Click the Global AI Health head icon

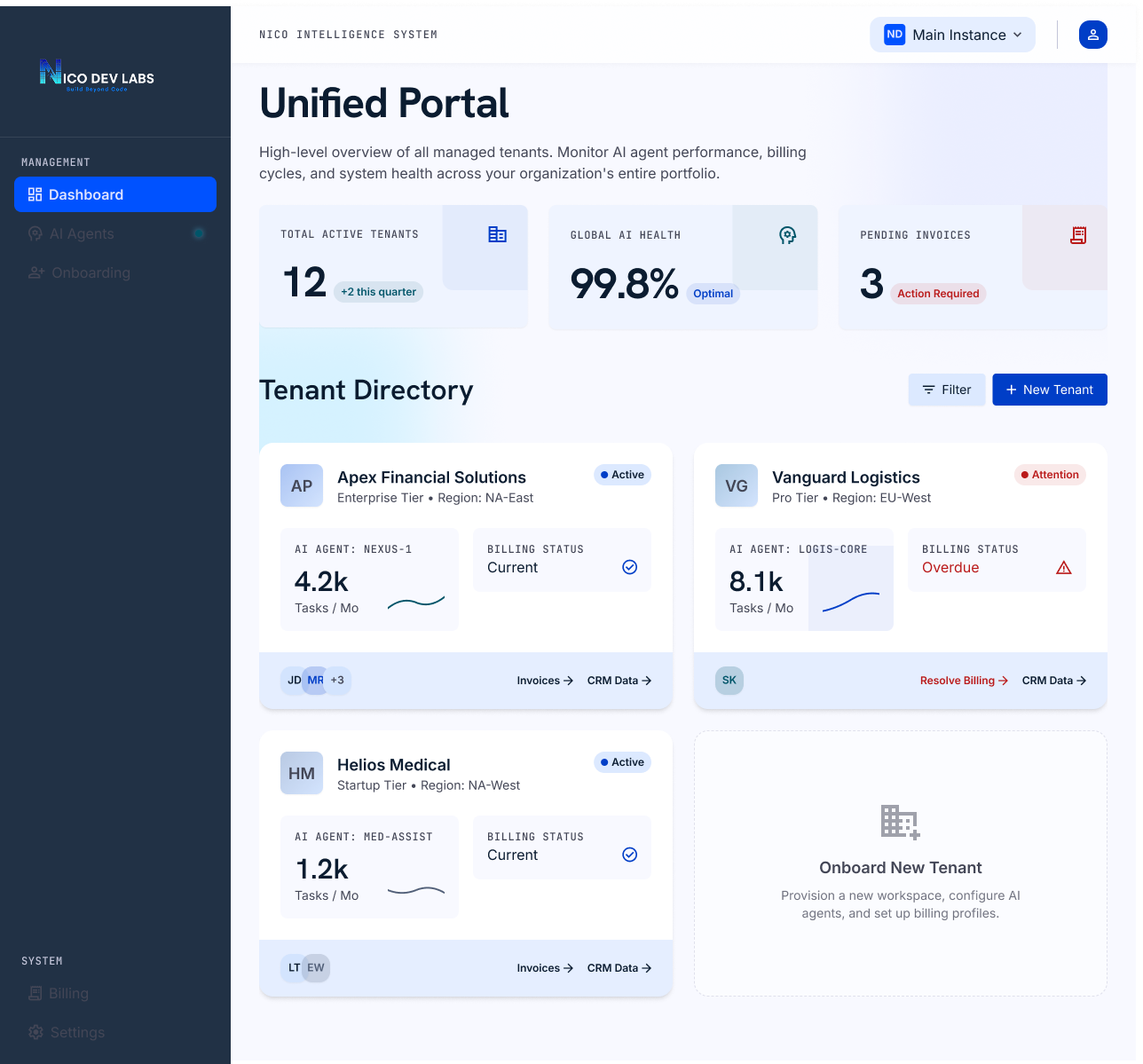pos(787,235)
